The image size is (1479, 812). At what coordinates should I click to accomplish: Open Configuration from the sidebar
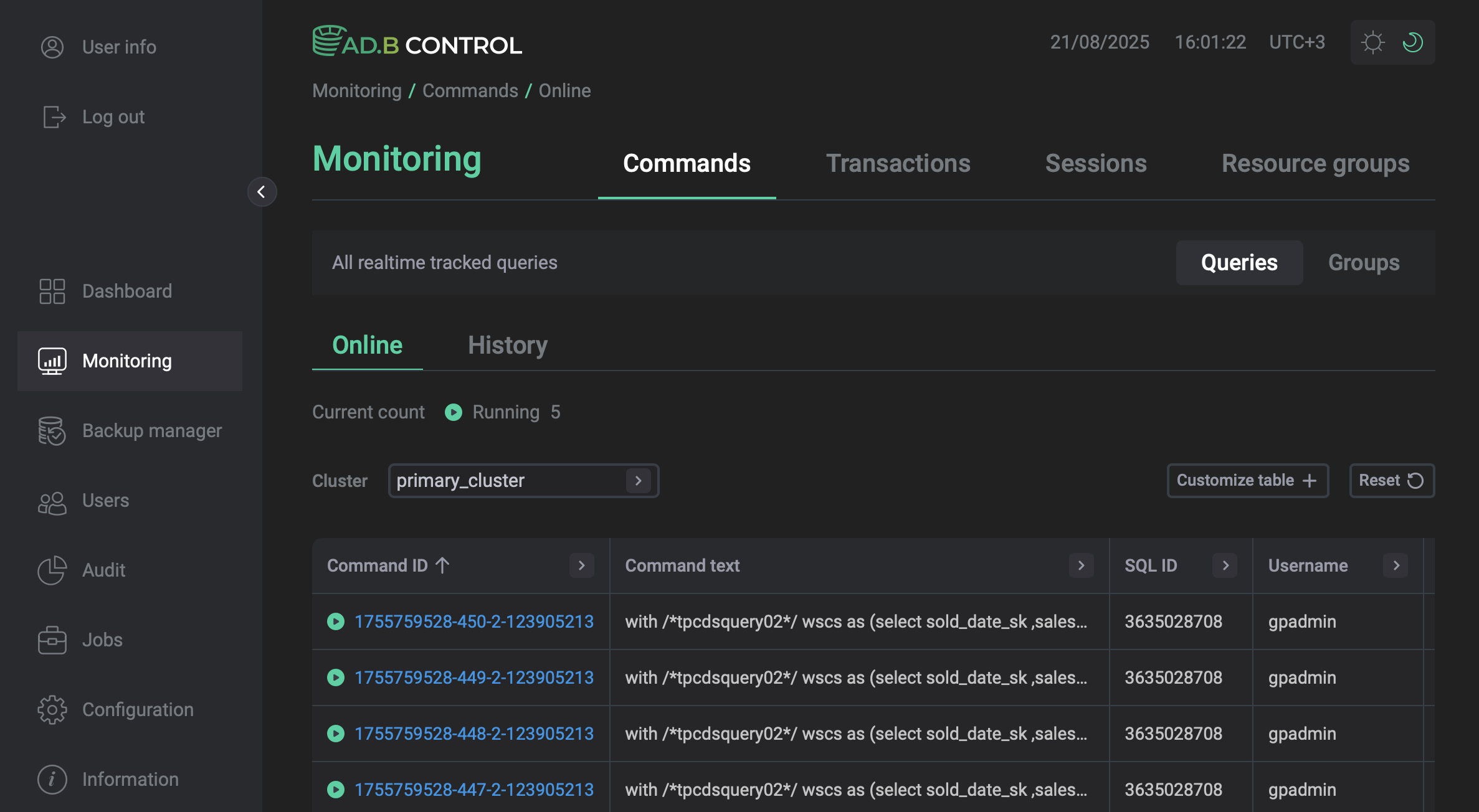point(138,709)
